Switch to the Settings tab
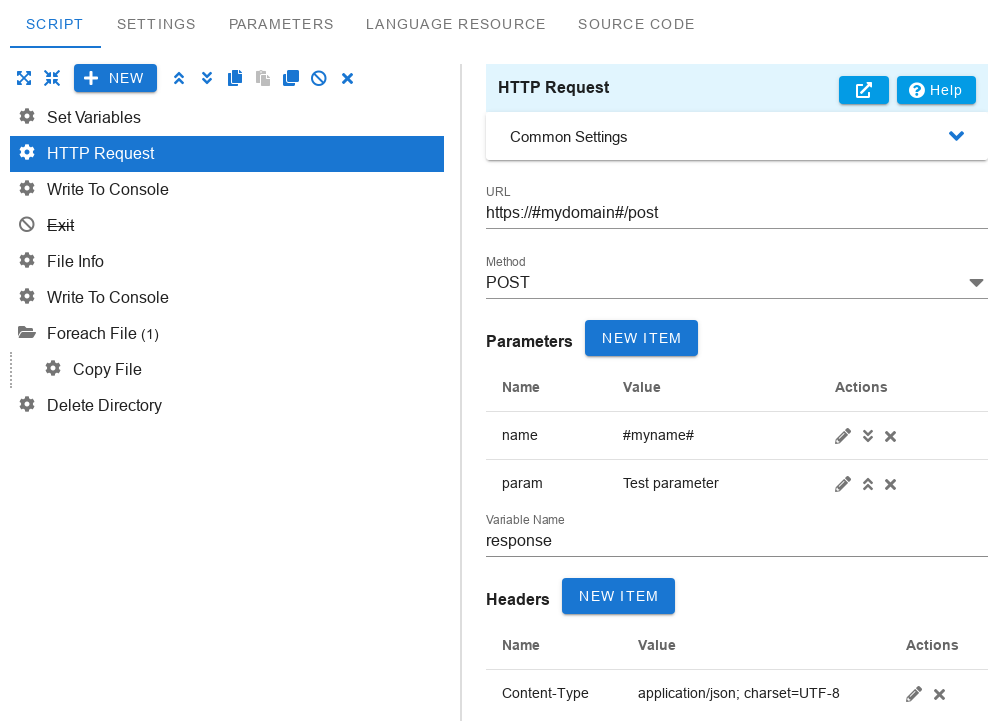 click(156, 24)
